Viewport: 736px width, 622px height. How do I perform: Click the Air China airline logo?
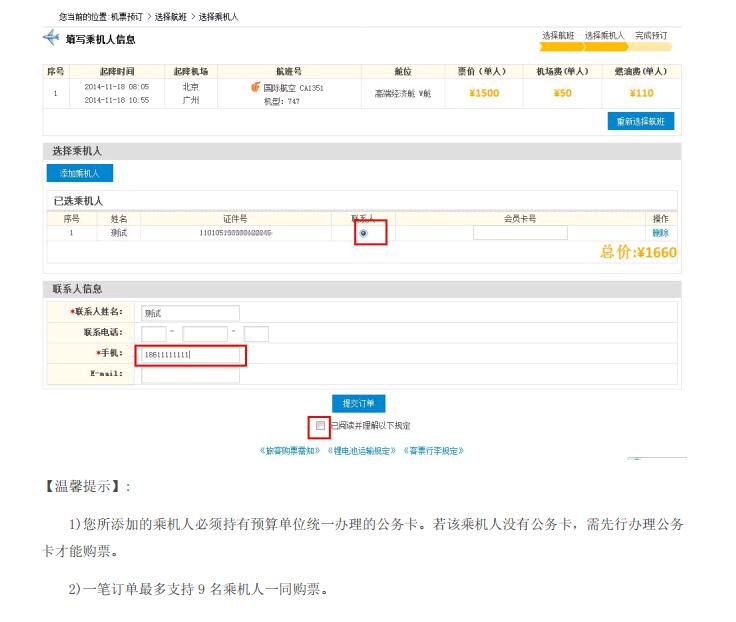tap(256, 88)
